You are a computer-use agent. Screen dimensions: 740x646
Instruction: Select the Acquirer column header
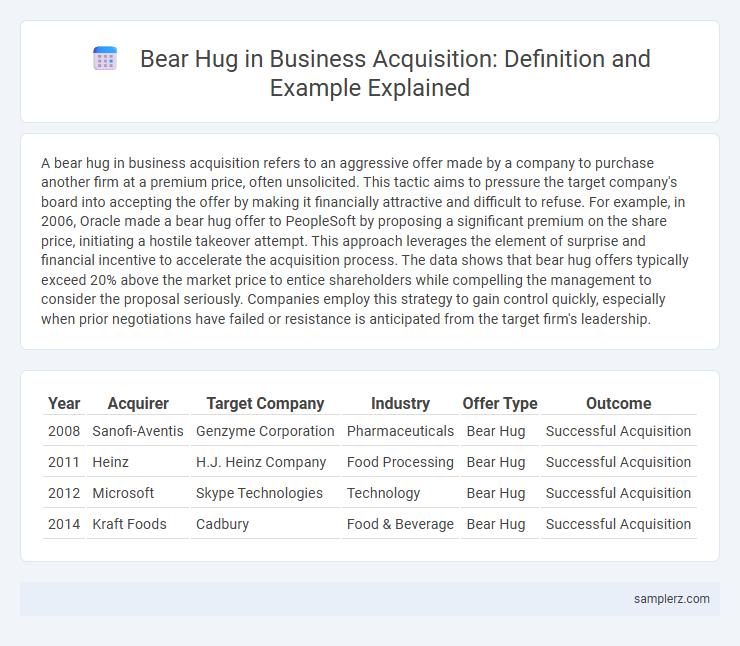pyautogui.click(x=138, y=403)
